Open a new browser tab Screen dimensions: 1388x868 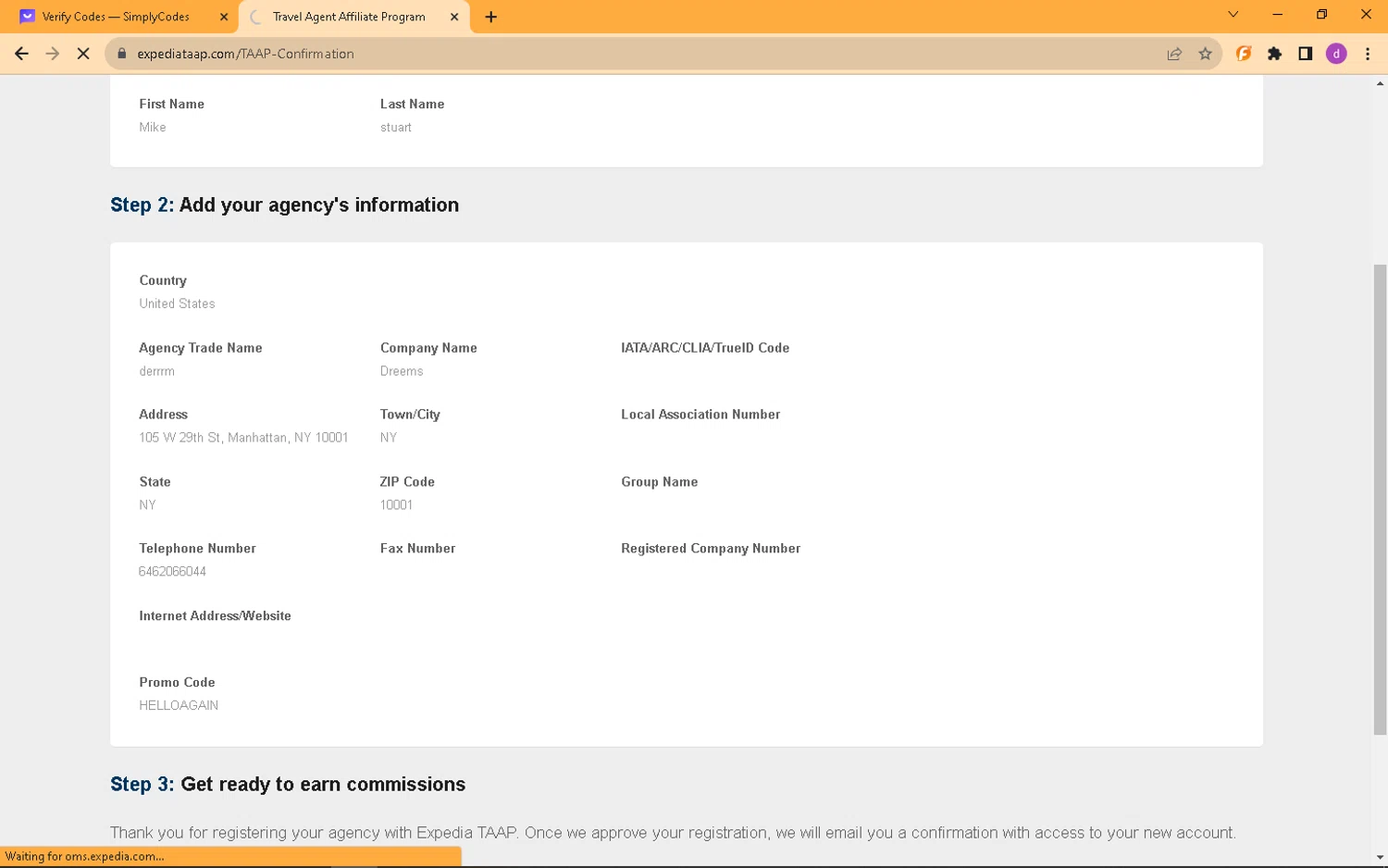491,17
